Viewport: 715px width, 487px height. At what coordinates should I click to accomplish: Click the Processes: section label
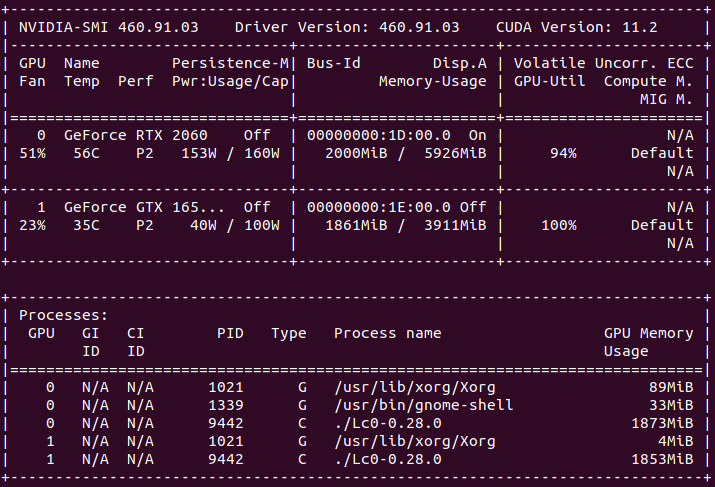pyautogui.click(x=63, y=316)
